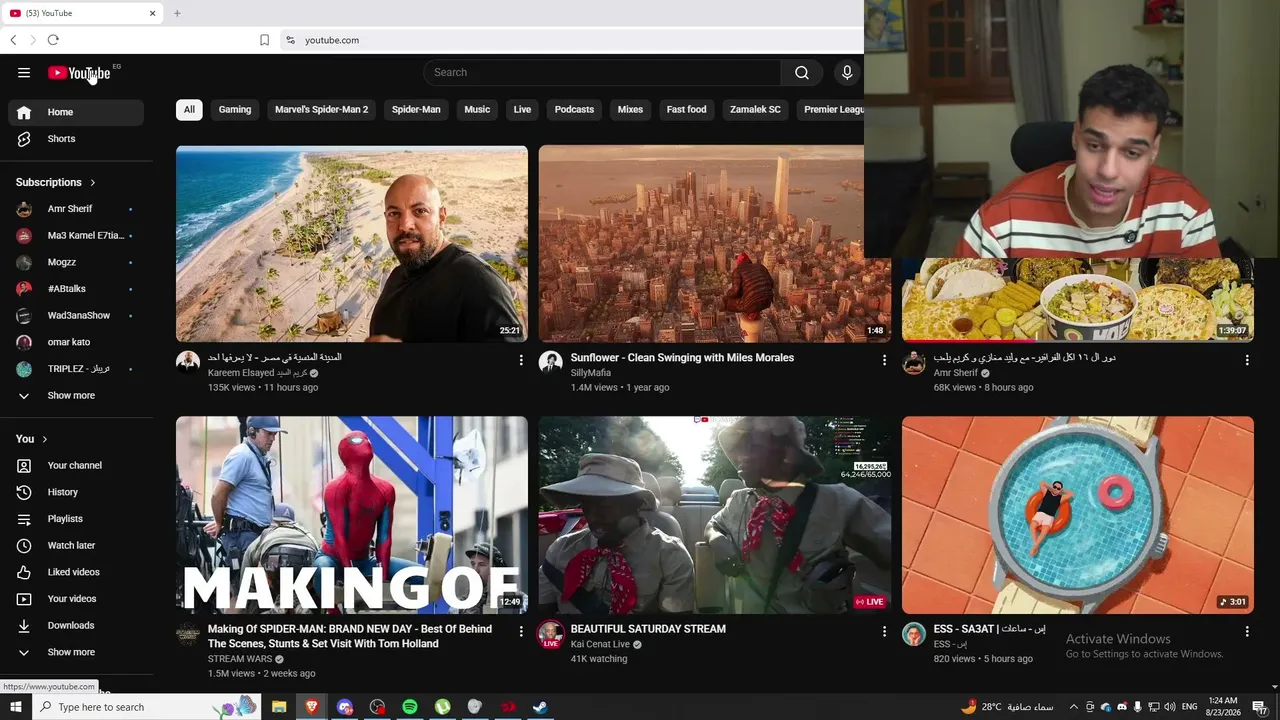Bookmark this page

click(x=264, y=40)
